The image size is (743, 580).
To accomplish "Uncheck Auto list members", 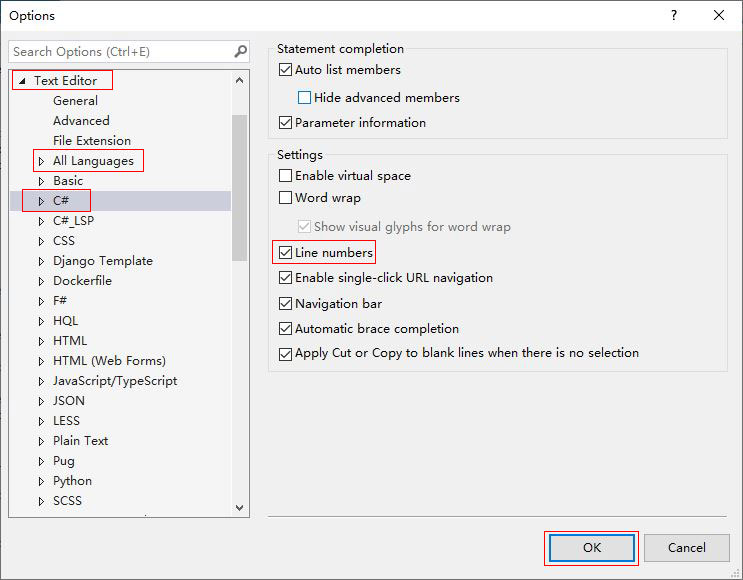I will 286,70.
